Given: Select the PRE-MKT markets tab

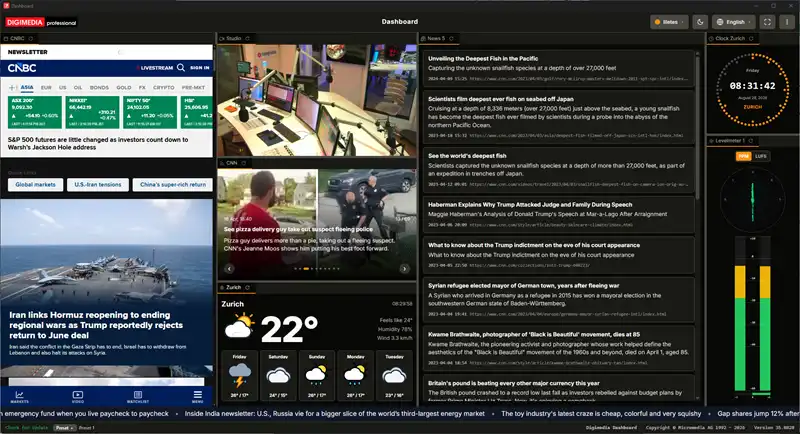Looking at the screenshot, I should point(193,88).
